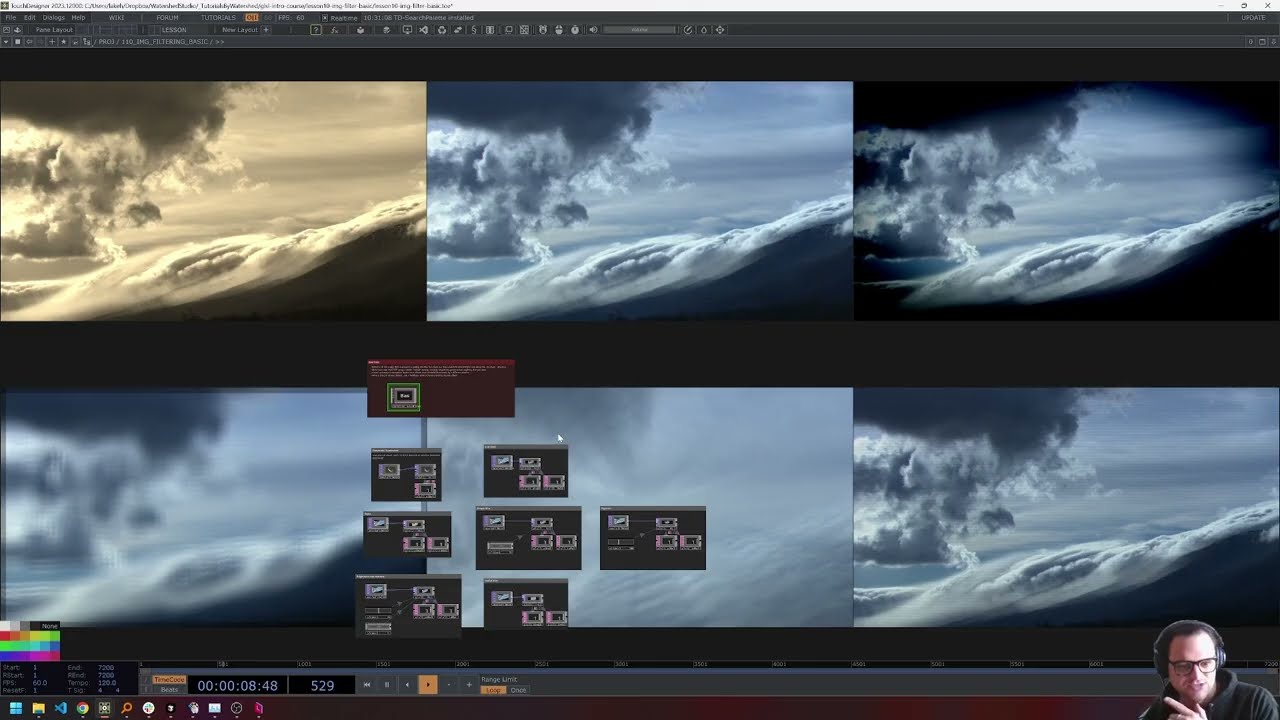Switch timeline display to TimeCode

(169, 679)
